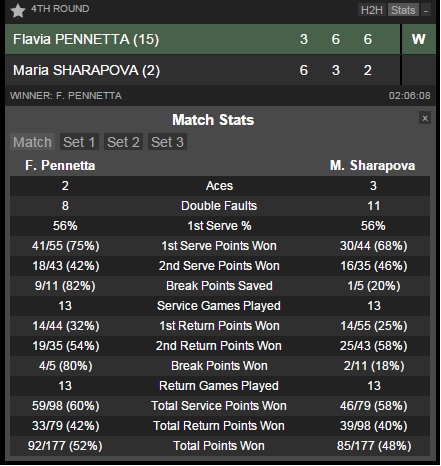Image resolution: width=441 pixels, height=466 pixels.
Task: Click Maria SHARAPOVA (2) player name
Action: pyautogui.click(x=86, y=70)
